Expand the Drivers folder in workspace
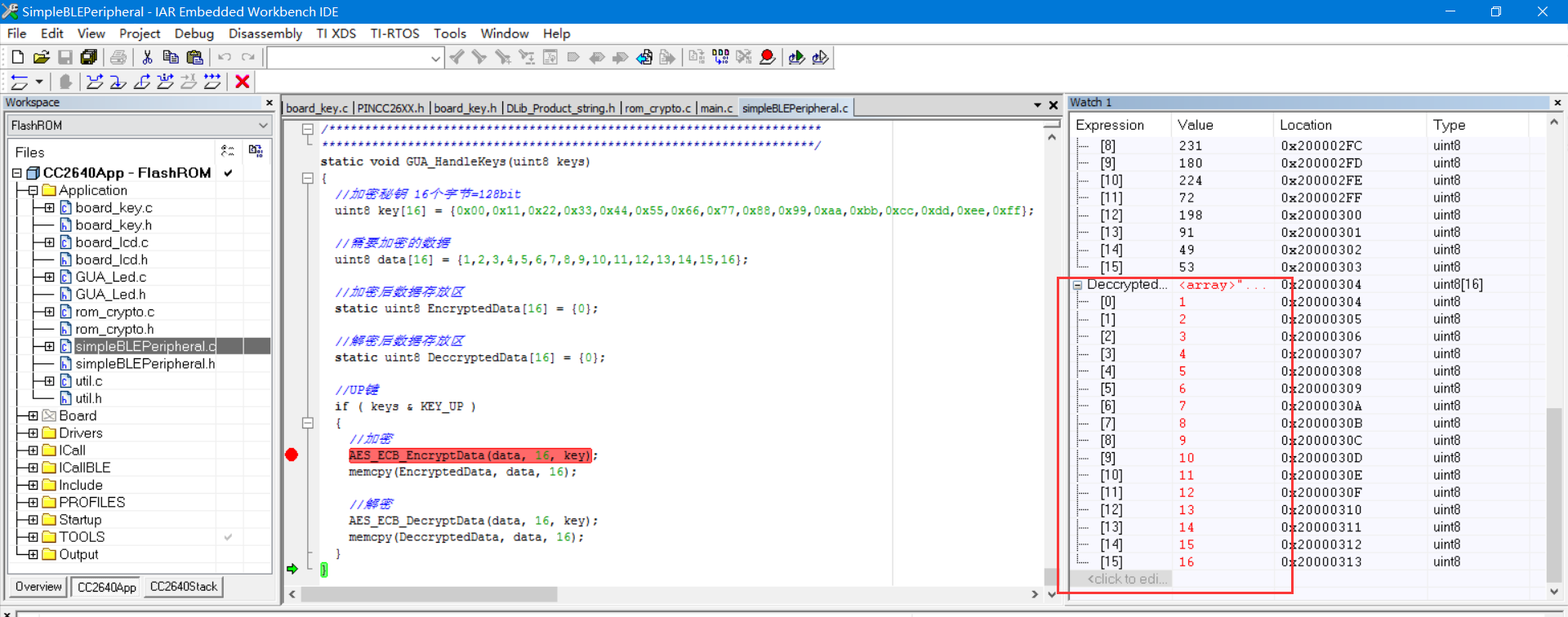This screenshot has height=617, width=1568. tap(33, 433)
